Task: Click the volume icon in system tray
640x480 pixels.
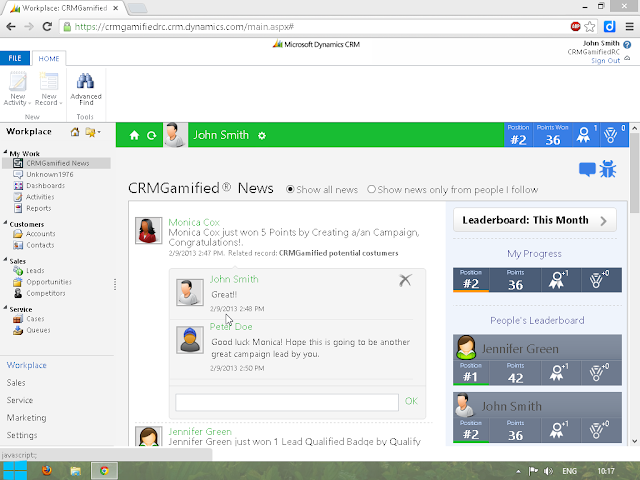Action: 548,471
